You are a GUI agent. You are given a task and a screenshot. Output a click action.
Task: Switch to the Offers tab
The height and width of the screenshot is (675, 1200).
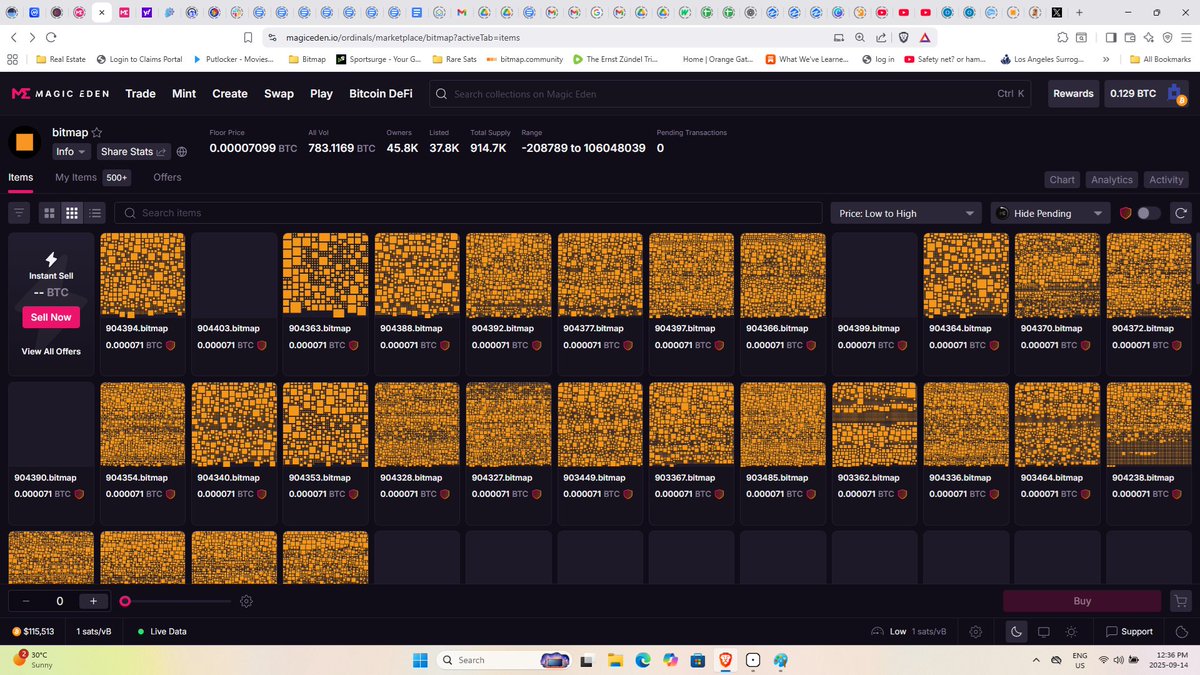coord(167,177)
